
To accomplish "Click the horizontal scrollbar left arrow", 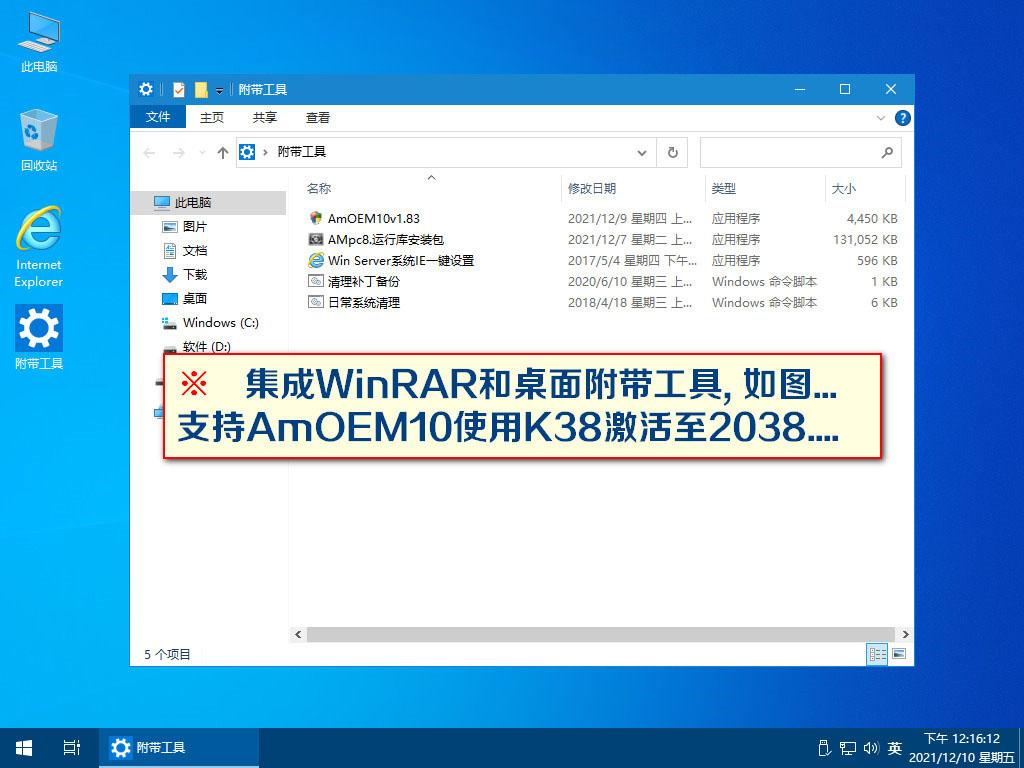I will (298, 634).
